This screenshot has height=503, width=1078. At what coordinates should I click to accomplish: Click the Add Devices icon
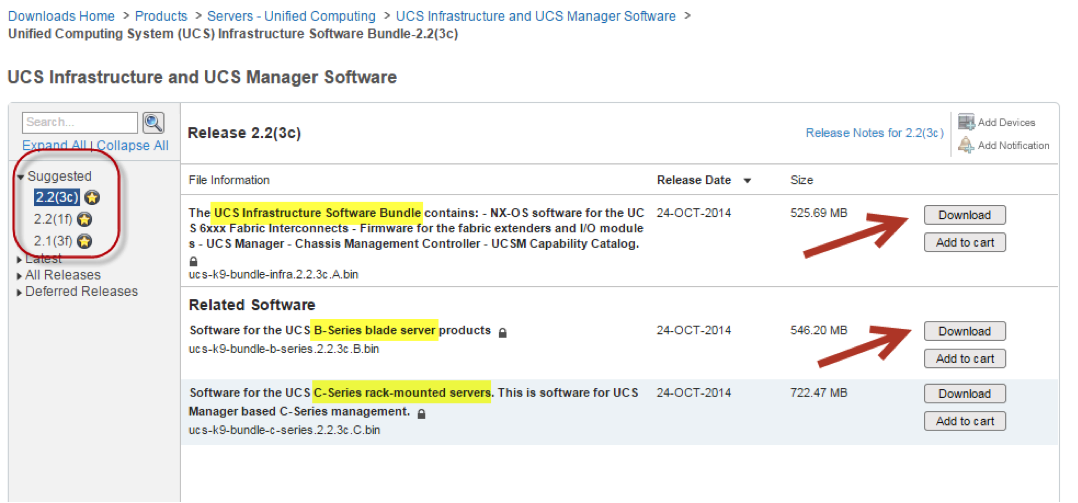[967, 122]
